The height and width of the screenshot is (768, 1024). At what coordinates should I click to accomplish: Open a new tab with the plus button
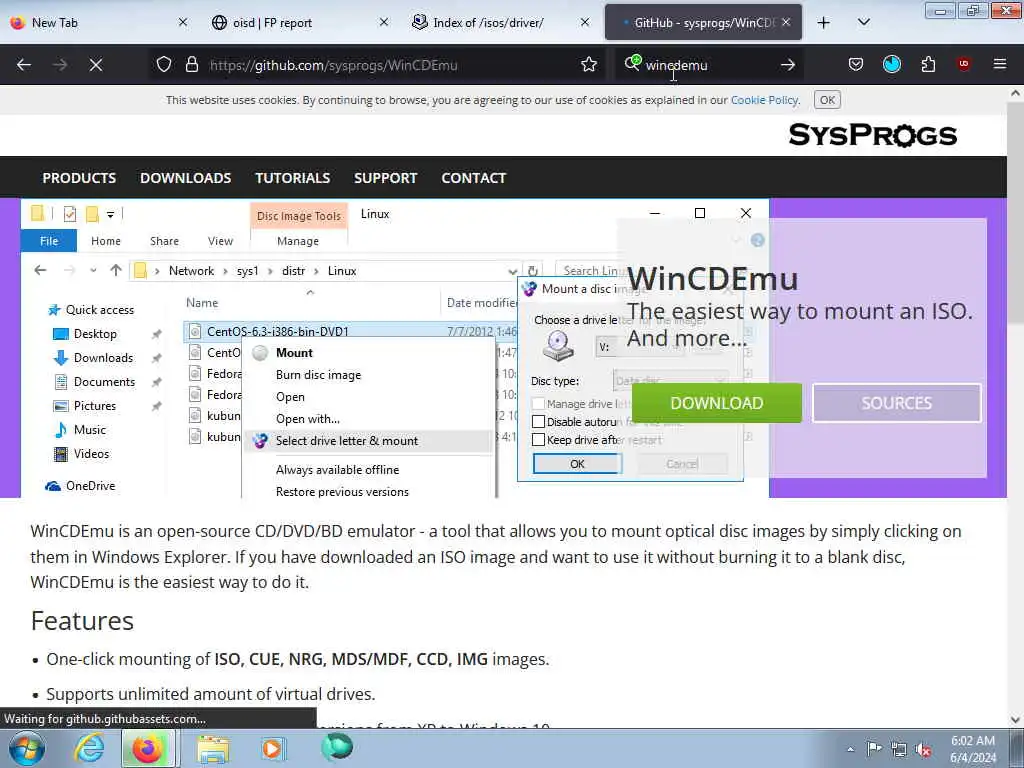[x=824, y=23]
